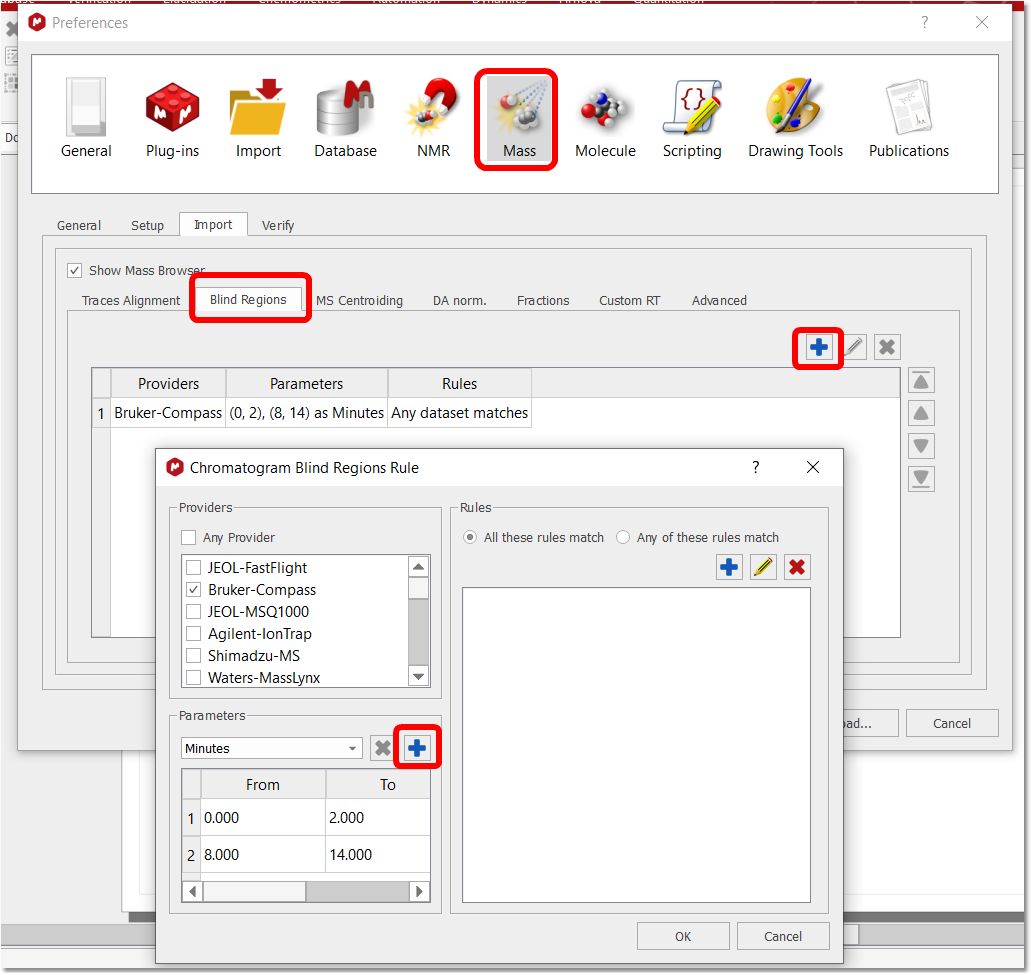The height and width of the screenshot is (975, 1031).
Task: Open the Blind Regions tab
Action: click(x=248, y=300)
